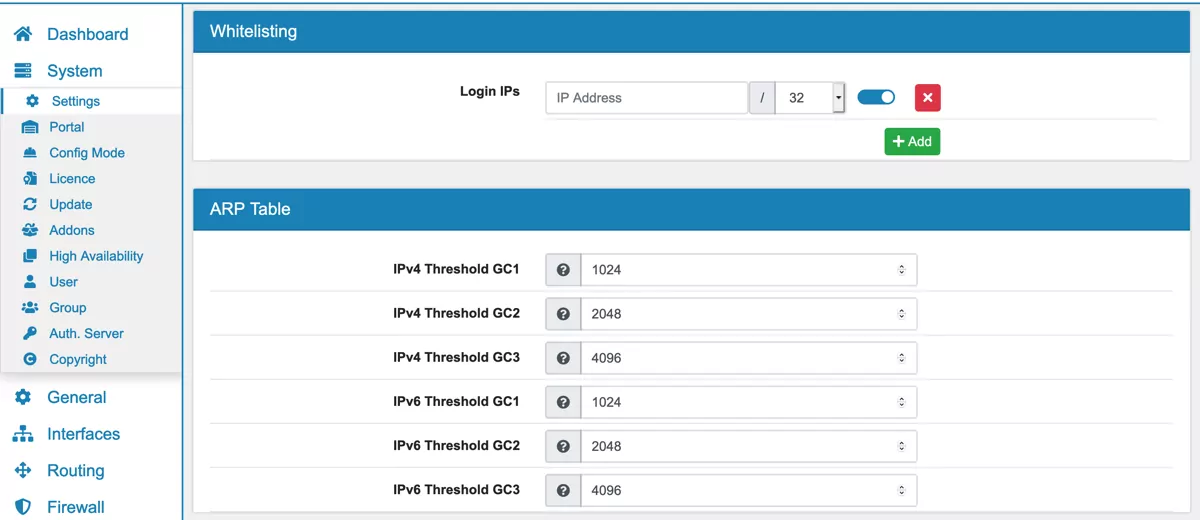
Task: Click help icon for IPv6 Threshold GC3
Action: (563, 490)
